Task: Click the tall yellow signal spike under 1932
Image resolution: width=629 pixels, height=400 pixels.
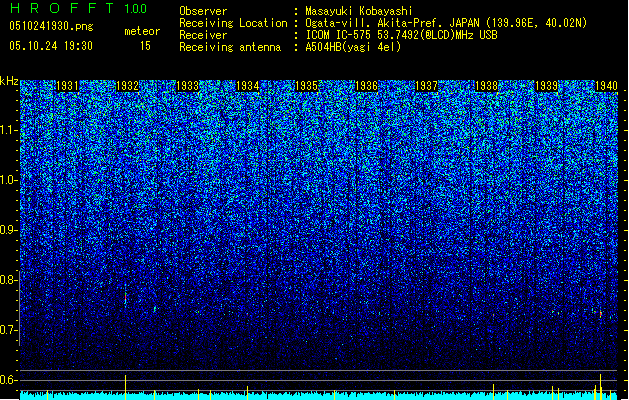Action: coord(126,388)
